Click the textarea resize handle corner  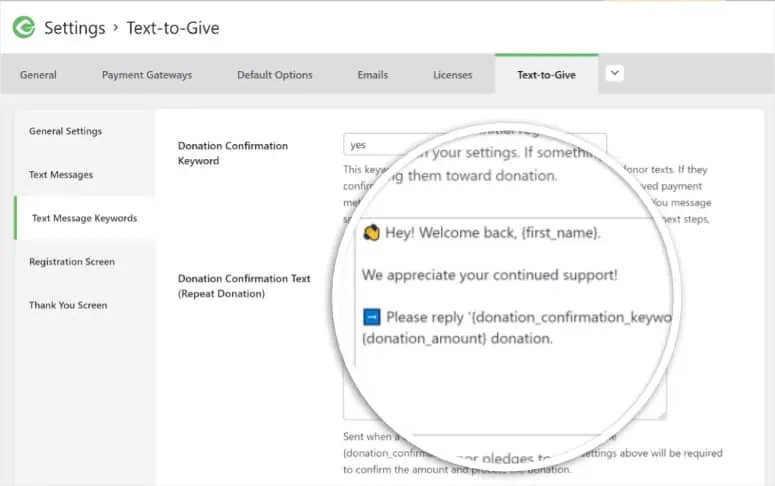[x=662, y=415]
